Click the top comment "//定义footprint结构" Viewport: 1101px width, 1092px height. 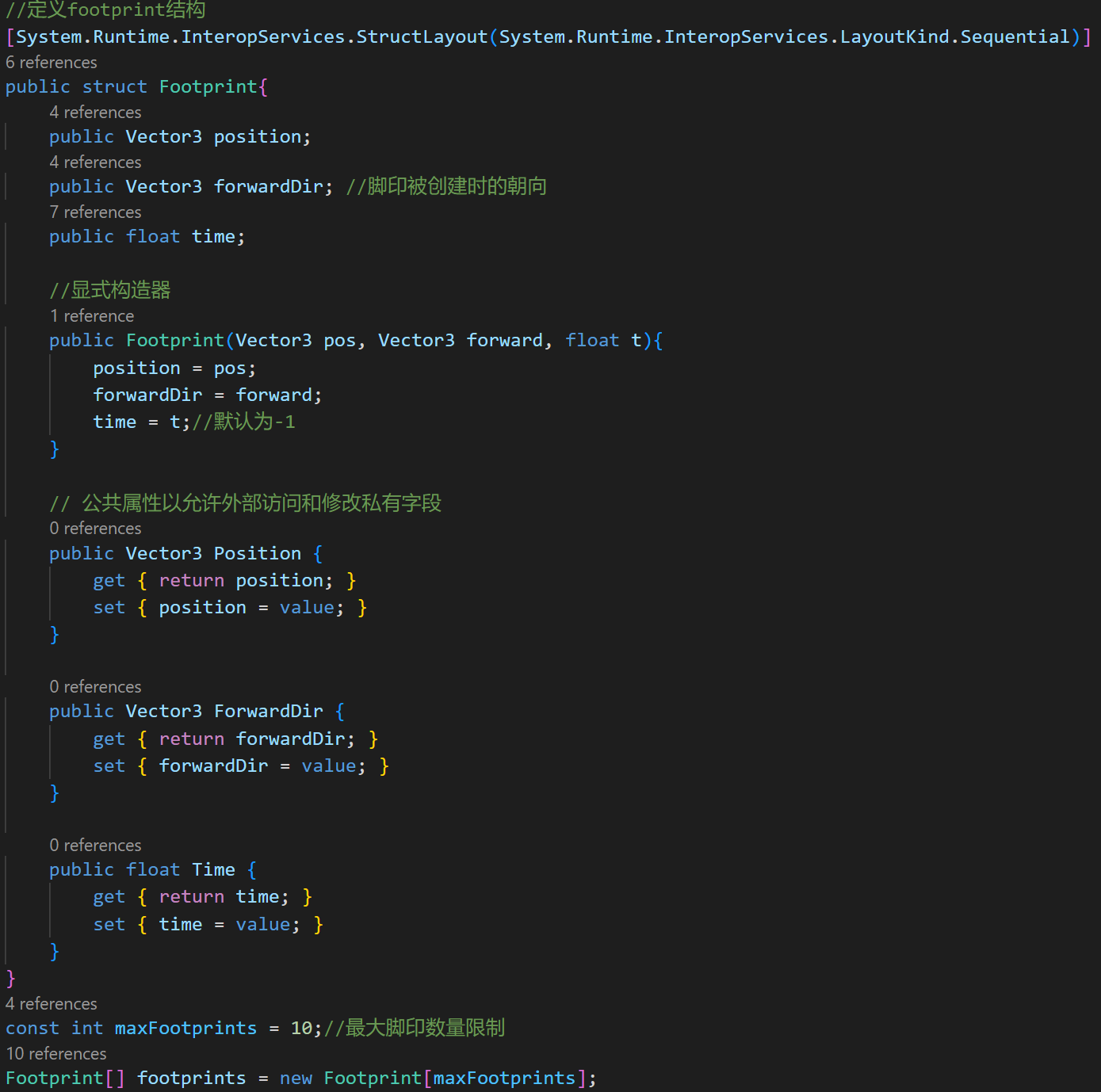pos(105,10)
